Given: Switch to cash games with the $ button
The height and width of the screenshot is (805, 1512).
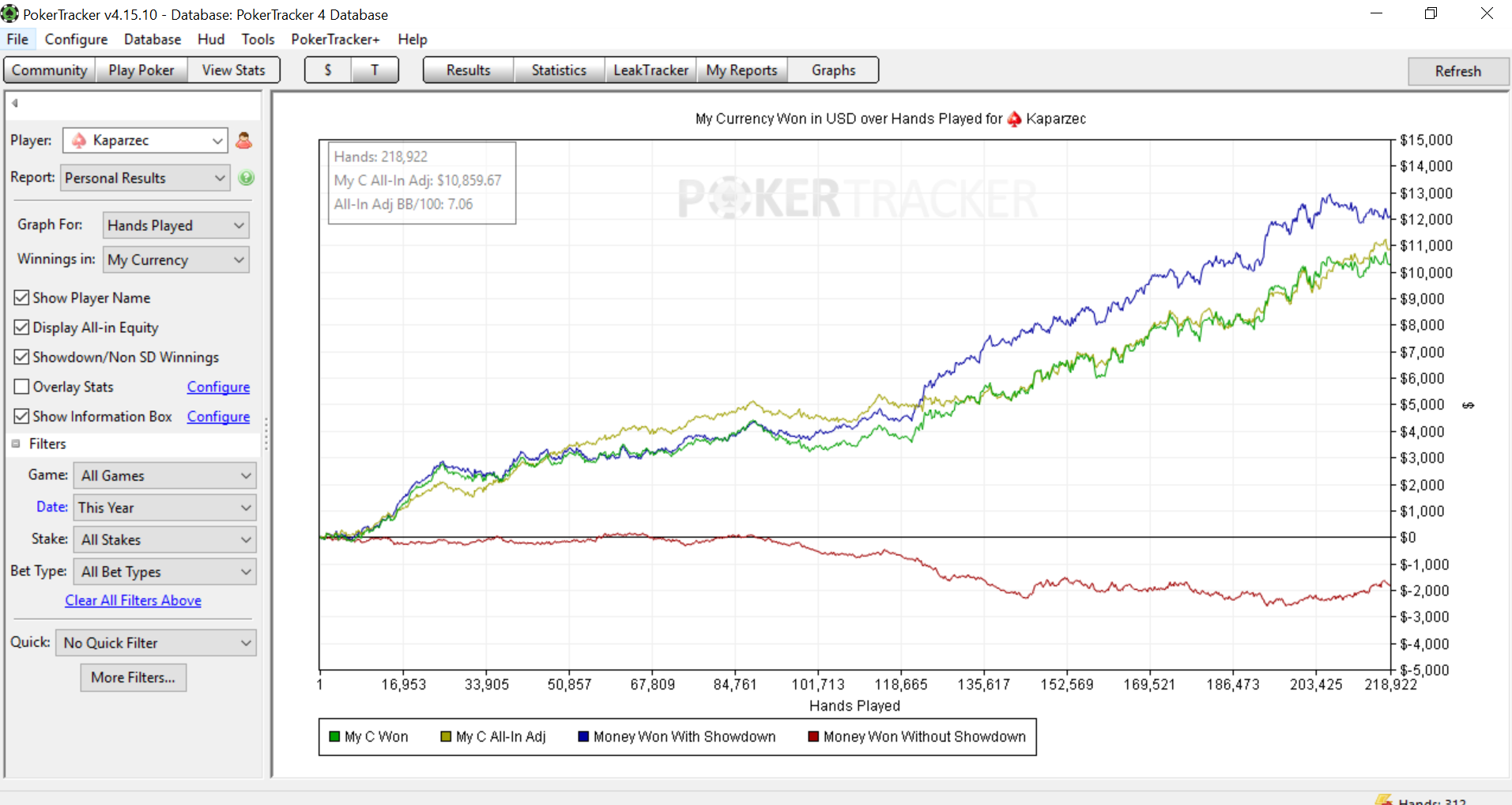Looking at the screenshot, I should click(328, 70).
